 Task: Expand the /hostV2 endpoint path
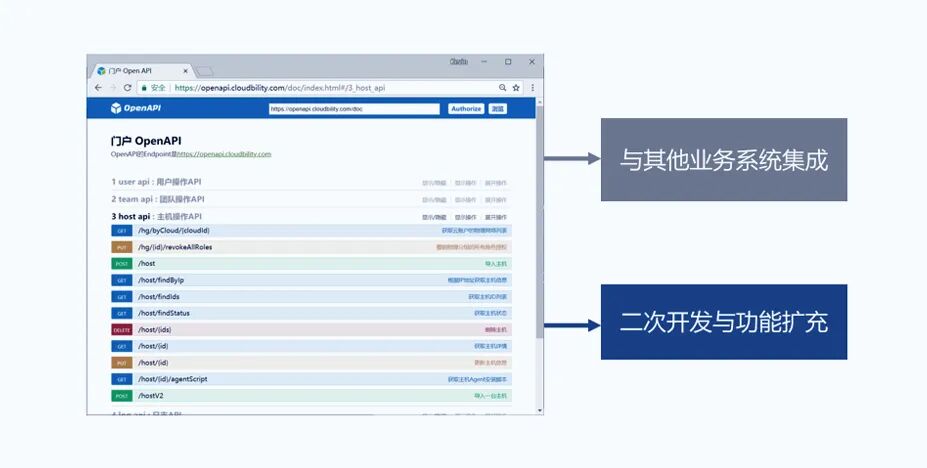pos(151,396)
